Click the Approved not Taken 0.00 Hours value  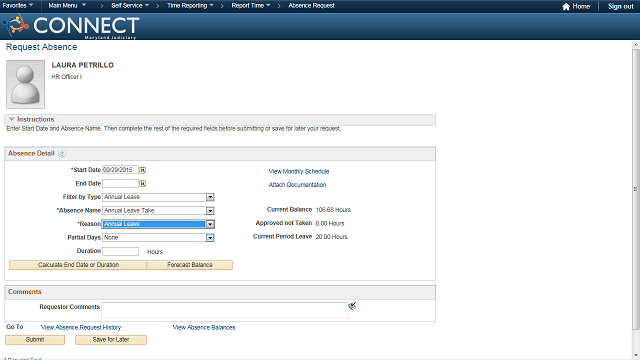point(330,224)
